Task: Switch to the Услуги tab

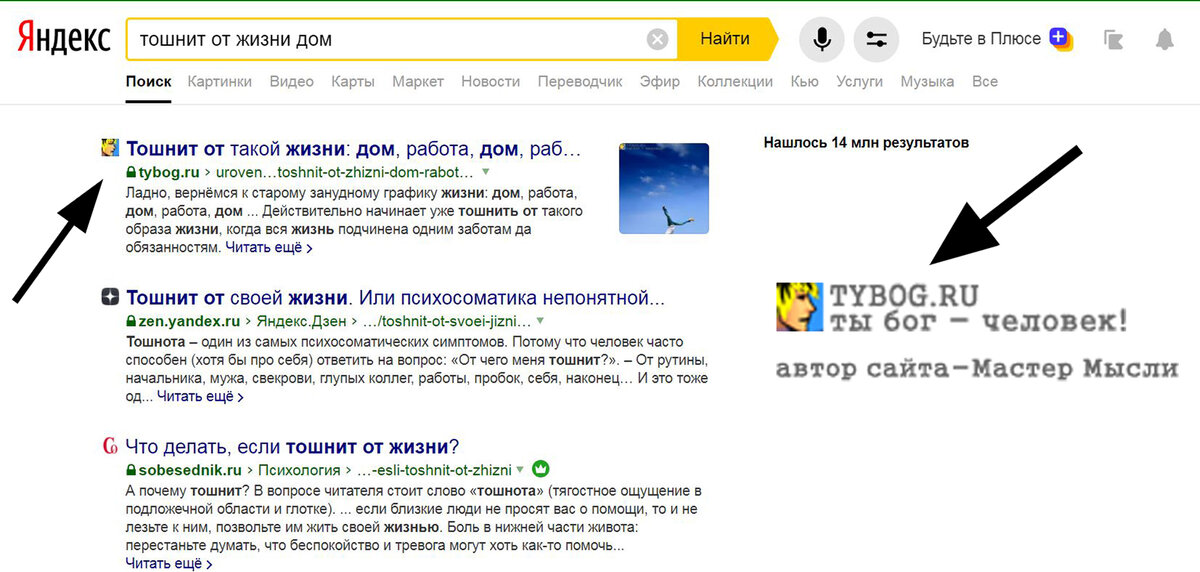Action: (x=860, y=82)
